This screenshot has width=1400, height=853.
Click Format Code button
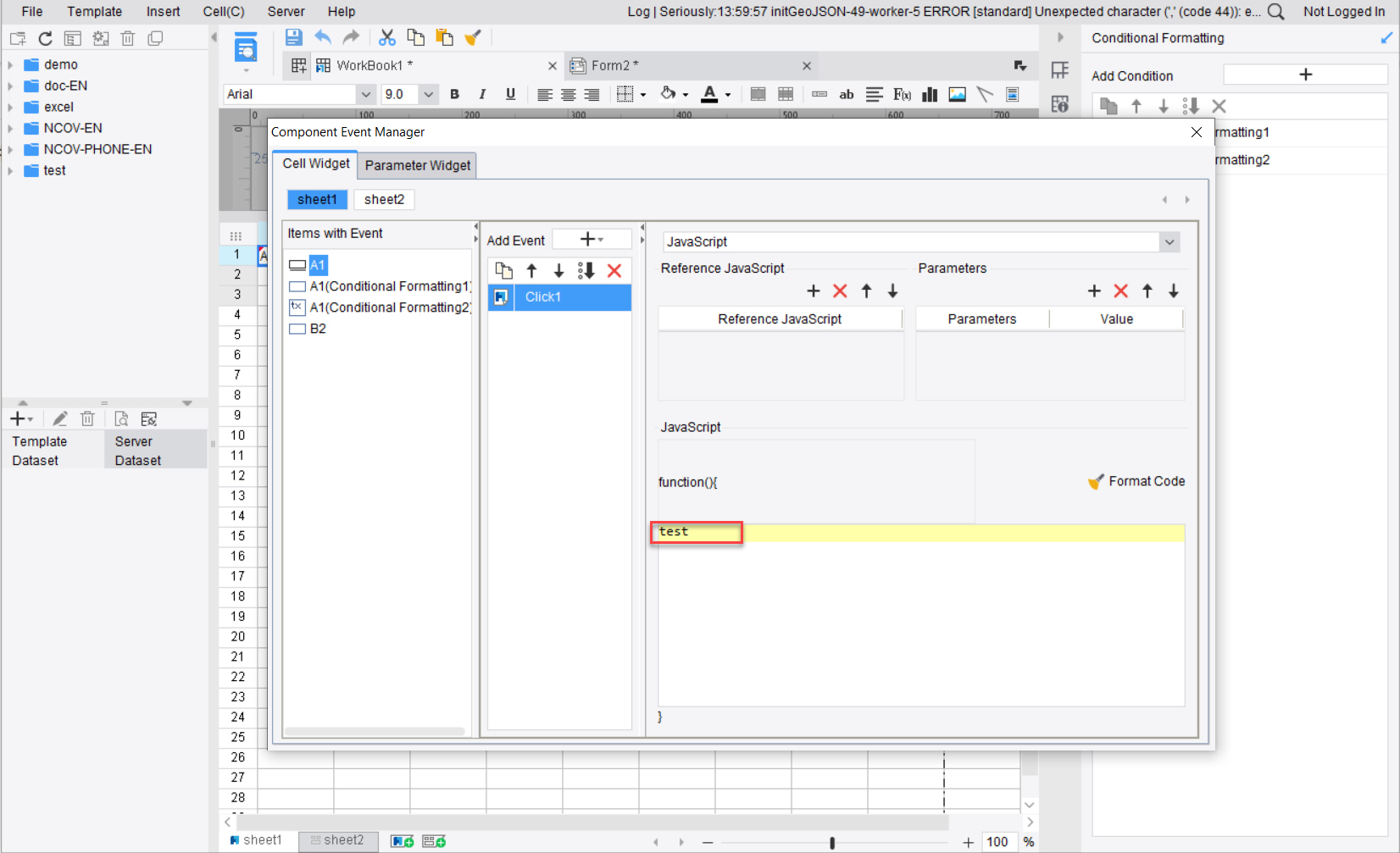(x=1136, y=481)
